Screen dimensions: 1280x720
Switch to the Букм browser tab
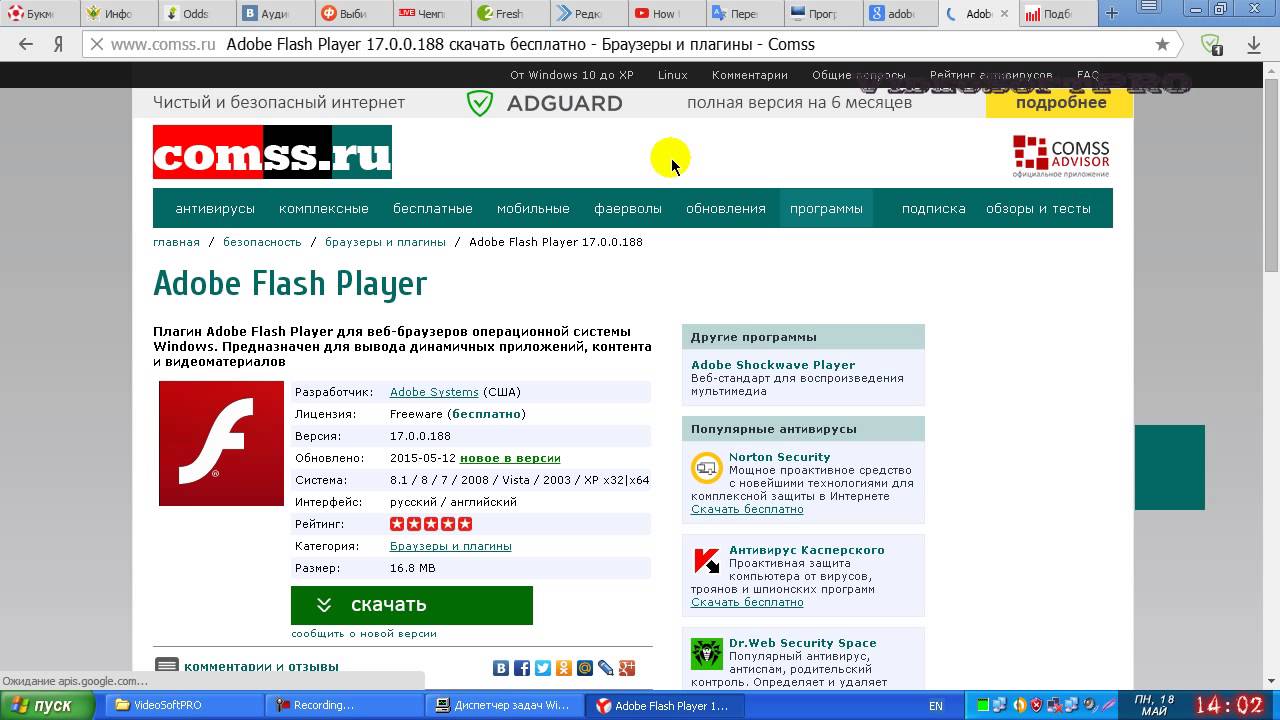coord(39,14)
